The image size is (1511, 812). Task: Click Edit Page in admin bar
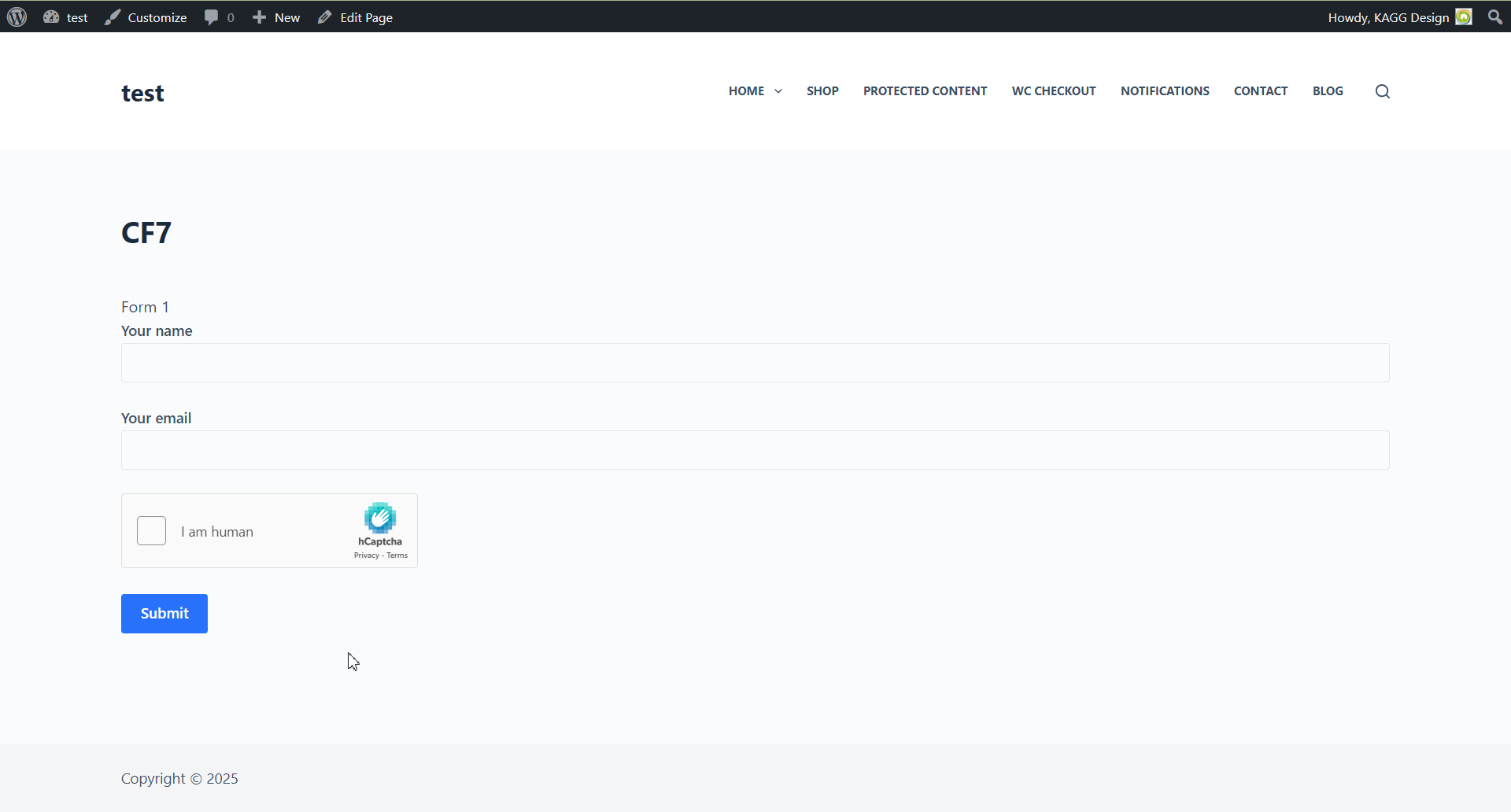click(356, 17)
